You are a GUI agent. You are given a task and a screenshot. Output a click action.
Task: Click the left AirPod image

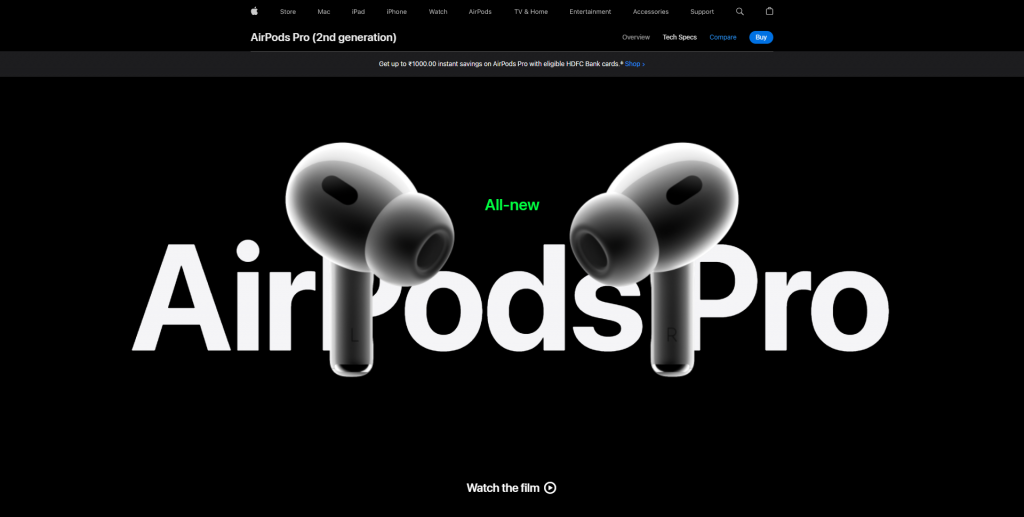369,258
